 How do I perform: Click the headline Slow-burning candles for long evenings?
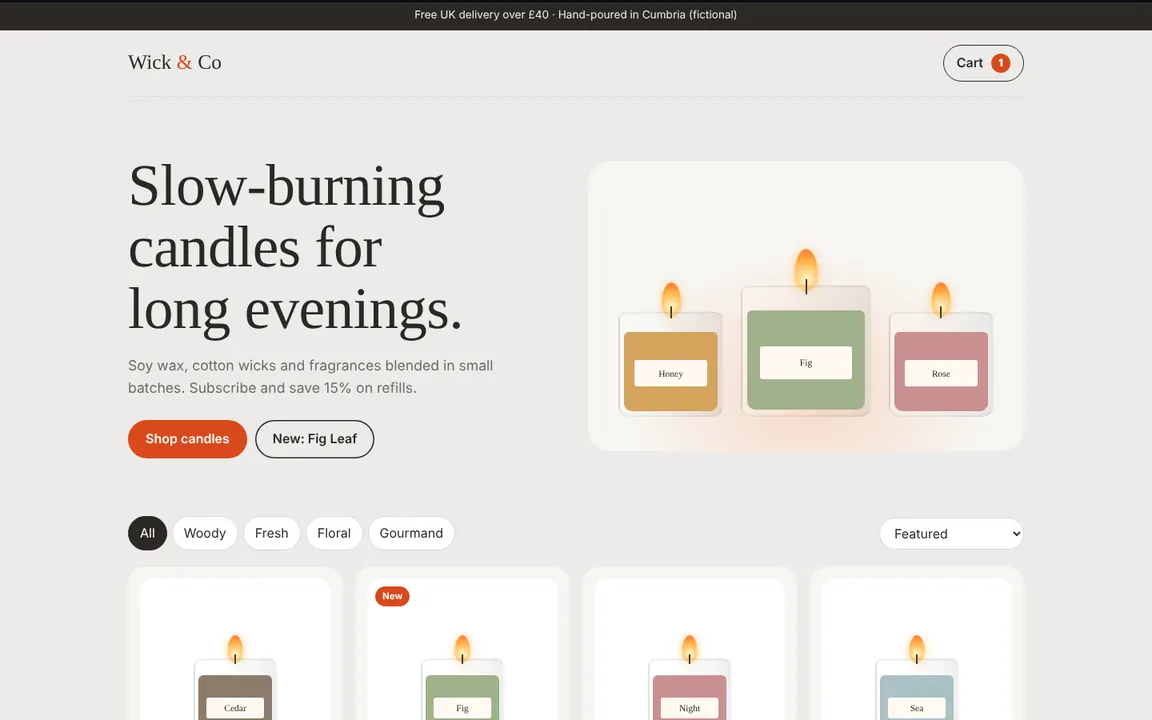coord(295,248)
